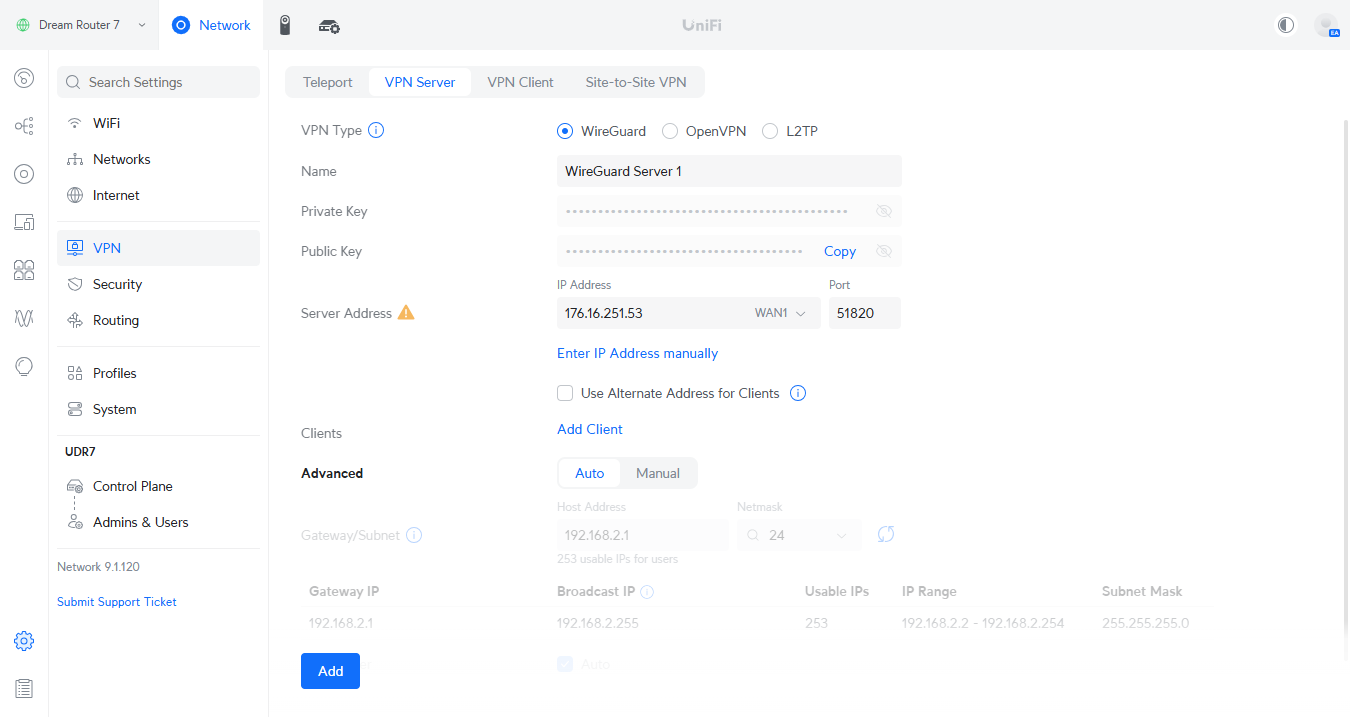Click the IP Range value 192.168.2.2 - 192.168.2.254
1350x717 pixels.
coord(983,623)
